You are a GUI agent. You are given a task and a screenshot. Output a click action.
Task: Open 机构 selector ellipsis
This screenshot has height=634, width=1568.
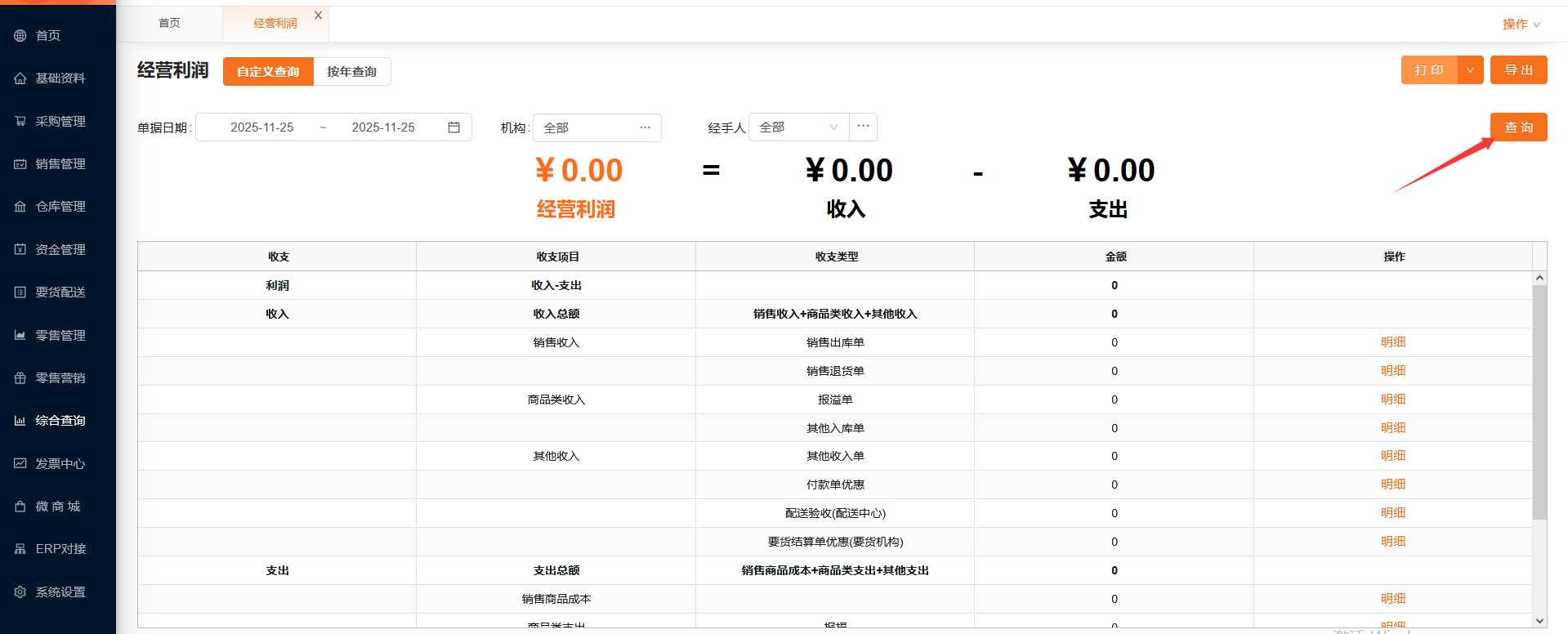click(645, 127)
